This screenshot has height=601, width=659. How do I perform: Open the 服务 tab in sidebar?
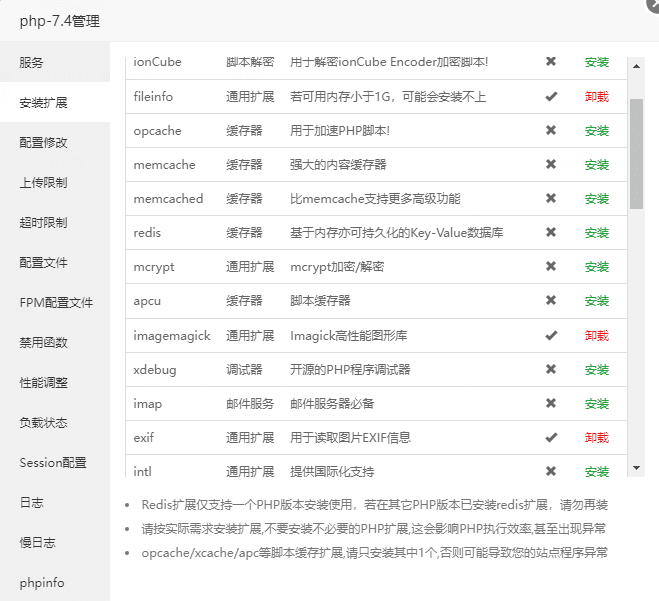coord(32,62)
